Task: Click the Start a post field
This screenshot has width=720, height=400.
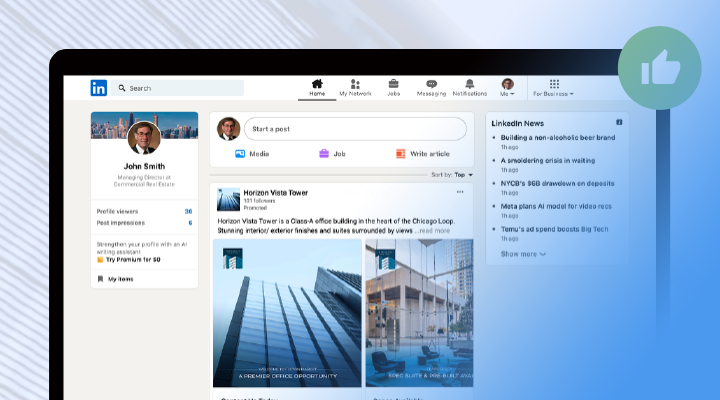Action: tap(355, 129)
